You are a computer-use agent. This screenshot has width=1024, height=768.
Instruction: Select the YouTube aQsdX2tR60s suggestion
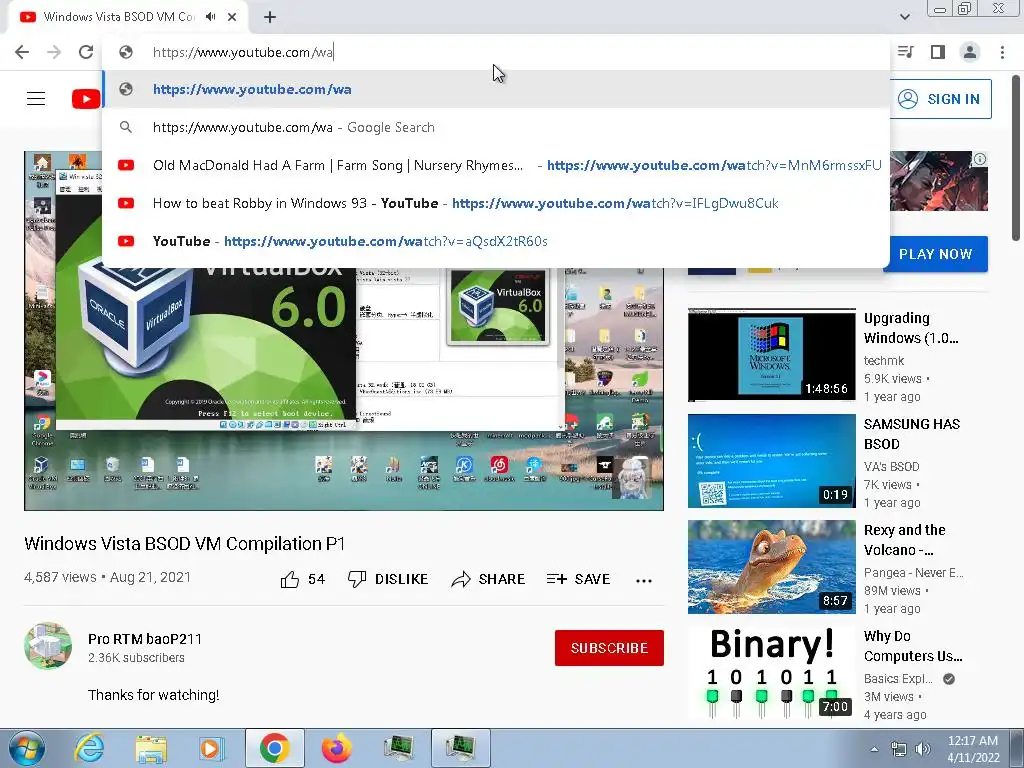tap(496, 241)
